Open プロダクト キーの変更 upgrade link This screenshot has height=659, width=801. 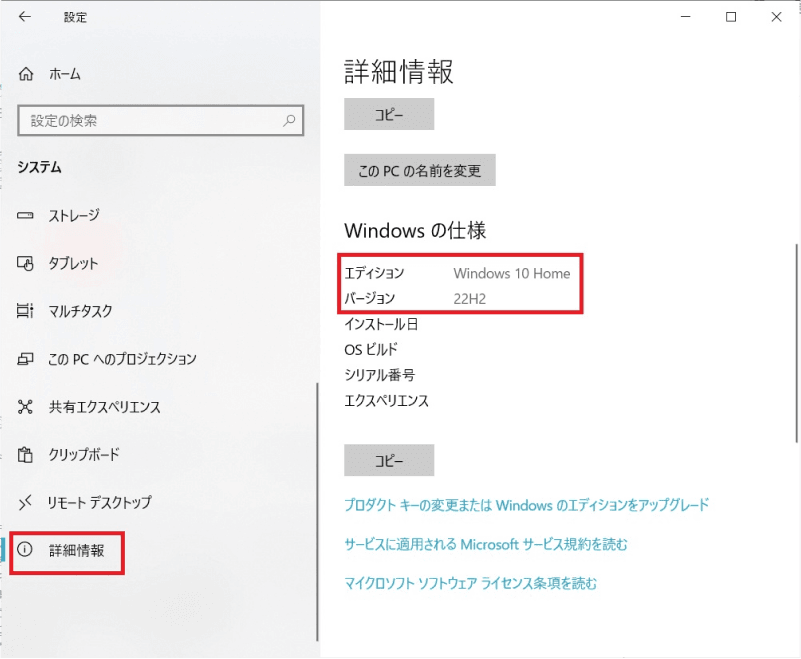[527, 505]
